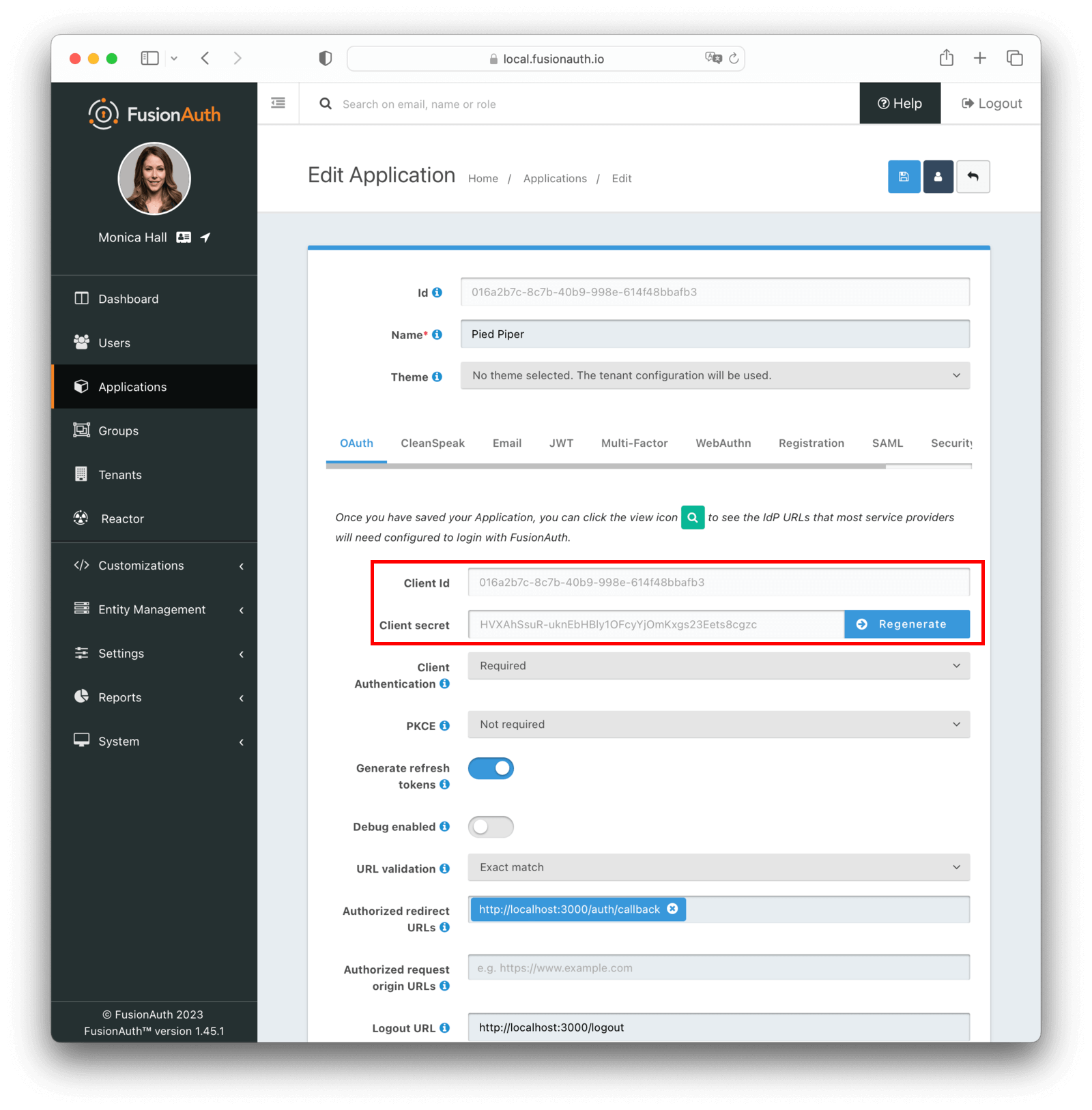
Task: Click the translate icon in the address bar
Action: coord(713,58)
